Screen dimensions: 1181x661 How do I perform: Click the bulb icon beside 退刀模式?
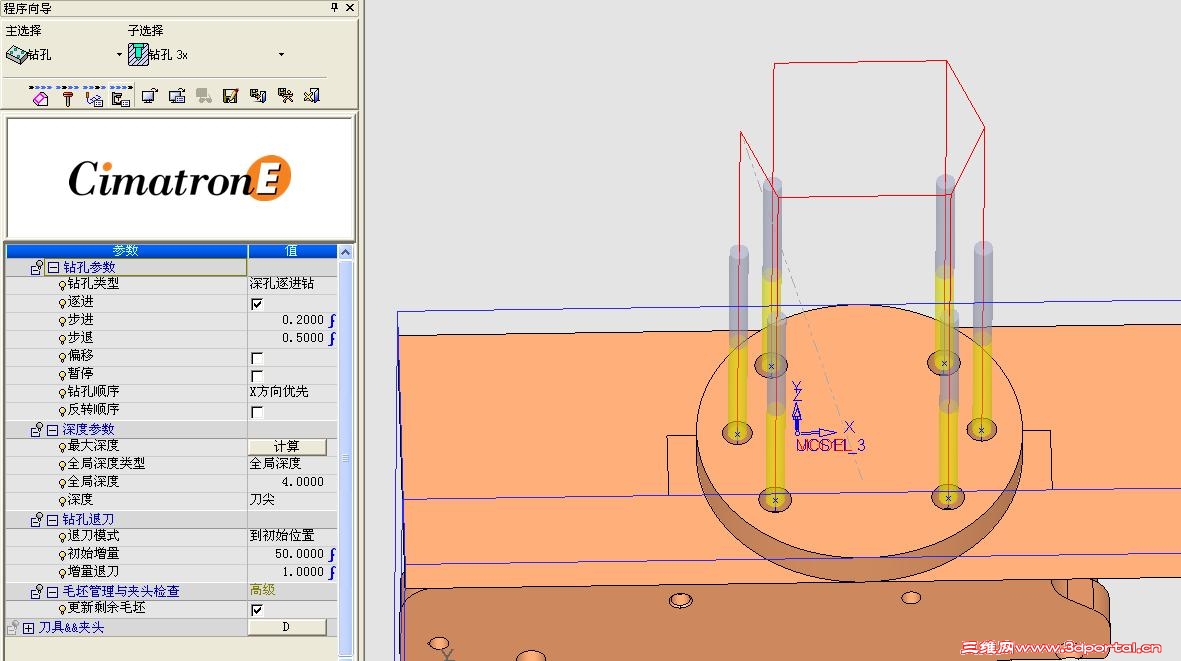point(63,537)
